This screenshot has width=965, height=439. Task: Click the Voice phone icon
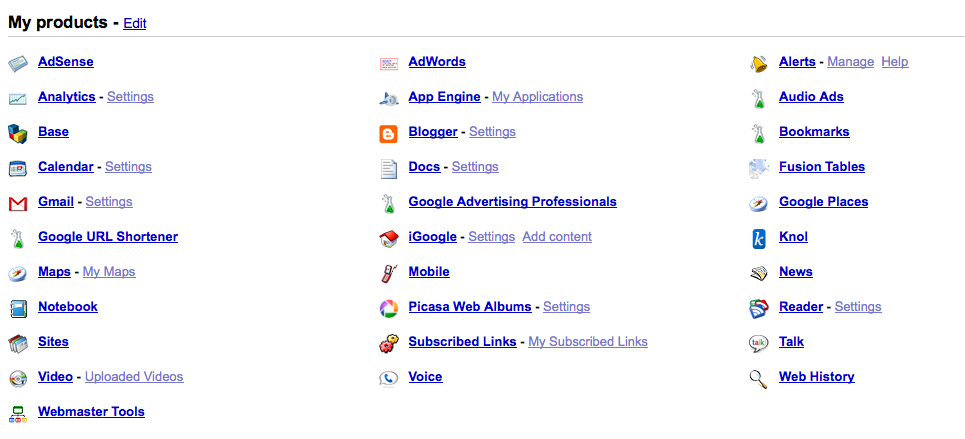(x=389, y=378)
